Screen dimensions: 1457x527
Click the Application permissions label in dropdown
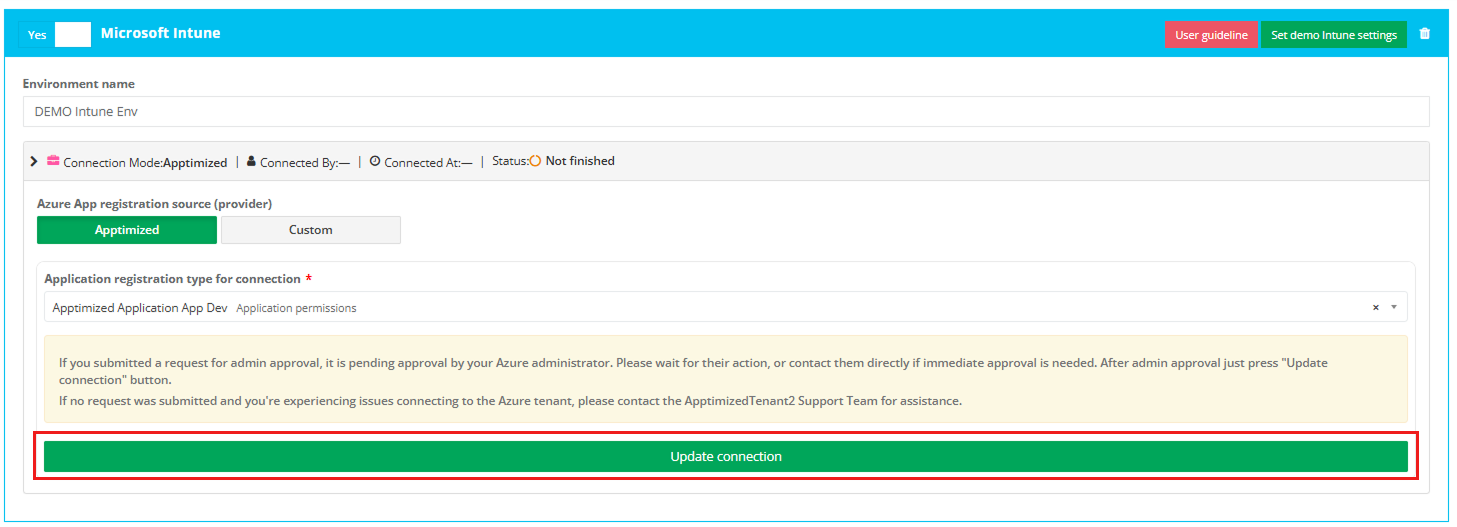[x=296, y=308]
